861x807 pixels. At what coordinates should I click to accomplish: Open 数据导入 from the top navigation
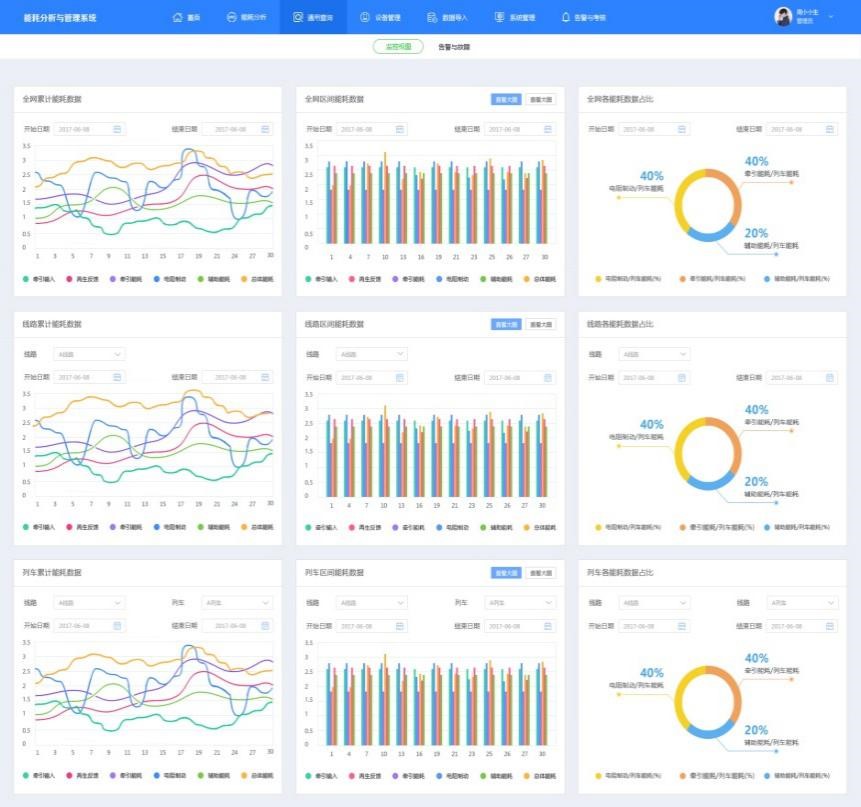coord(446,17)
